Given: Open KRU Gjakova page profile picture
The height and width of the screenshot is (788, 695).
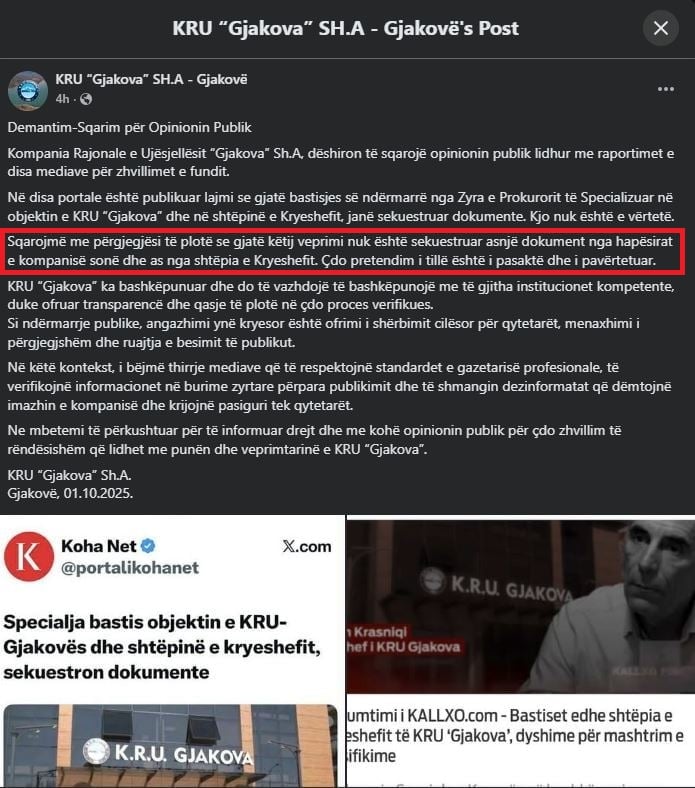Looking at the screenshot, I should click(28, 90).
